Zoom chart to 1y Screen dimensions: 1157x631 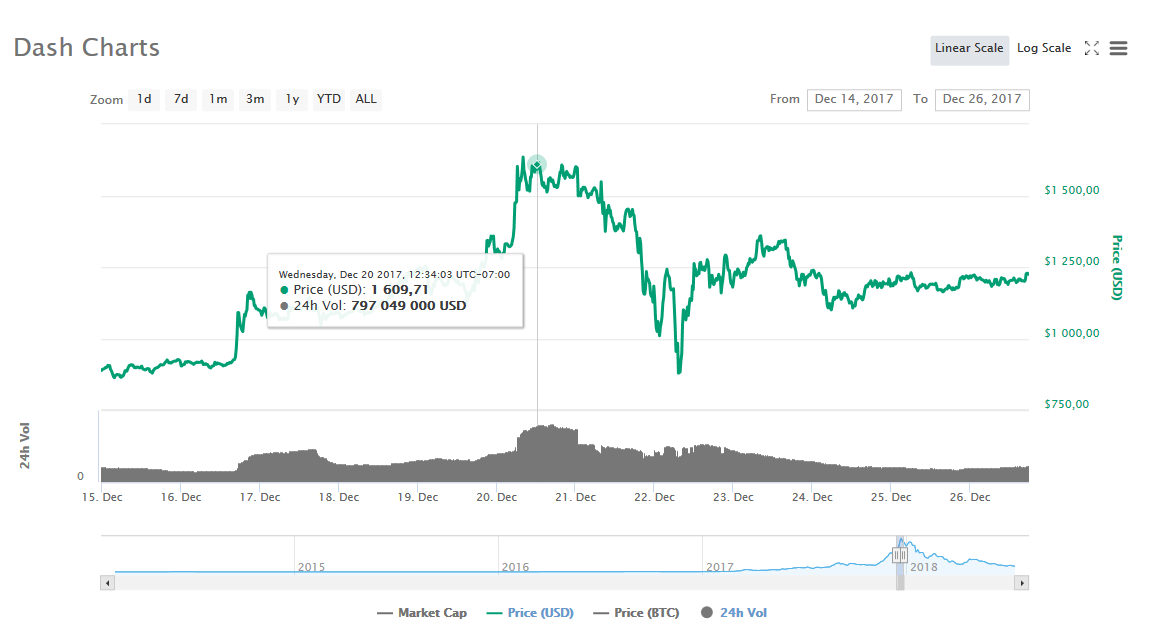point(292,99)
